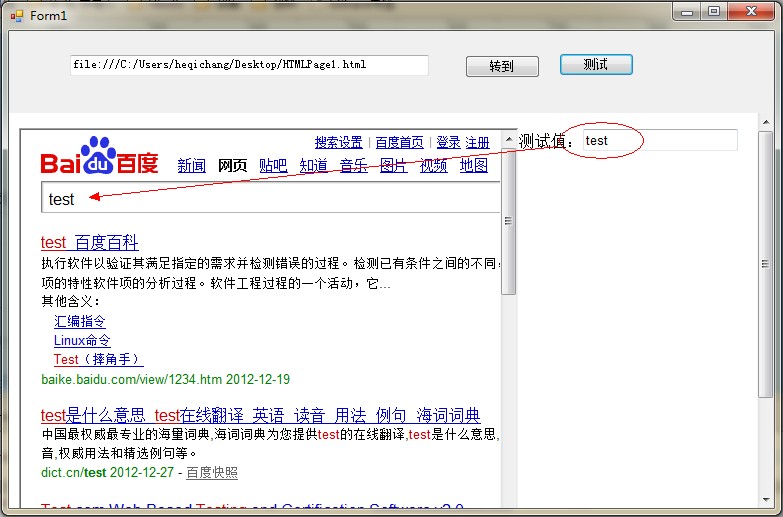Click the 登录 link
Viewport: 783px width, 517px height.
click(x=448, y=142)
